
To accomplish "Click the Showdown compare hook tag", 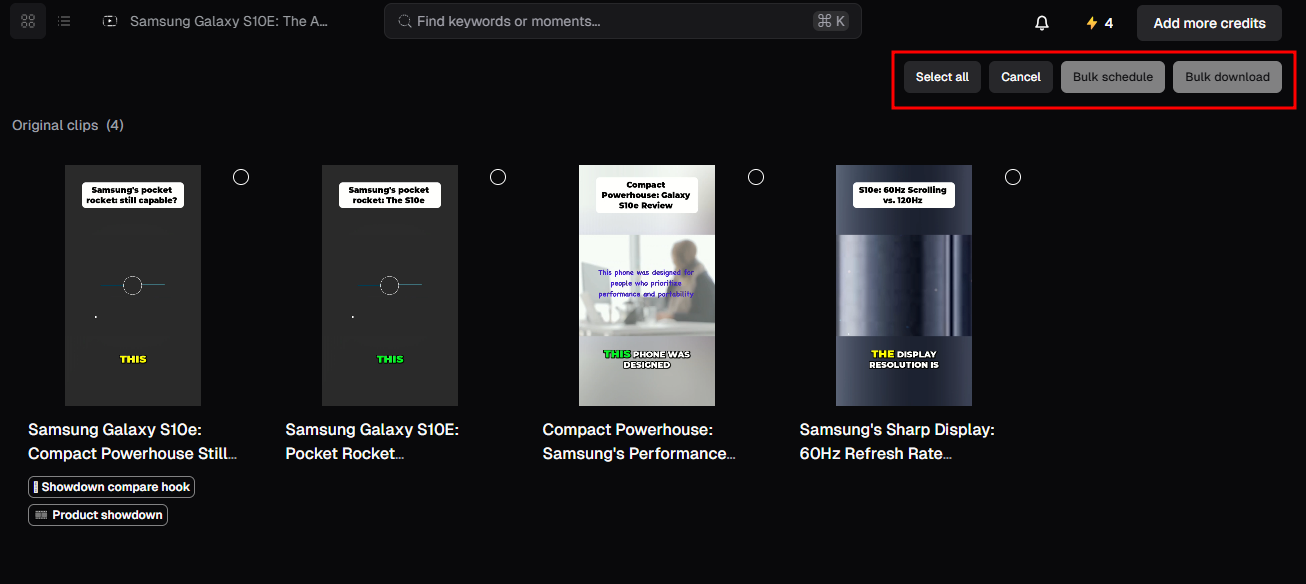I will tap(111, 487).
